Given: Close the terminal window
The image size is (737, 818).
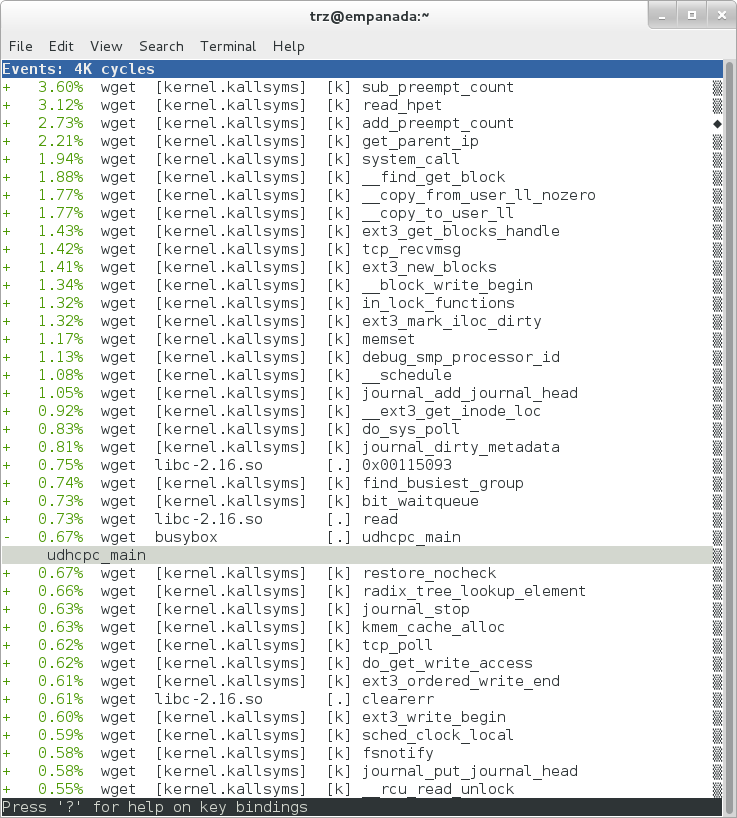Looking at the screenshot, I should click(x=716, y=15).
